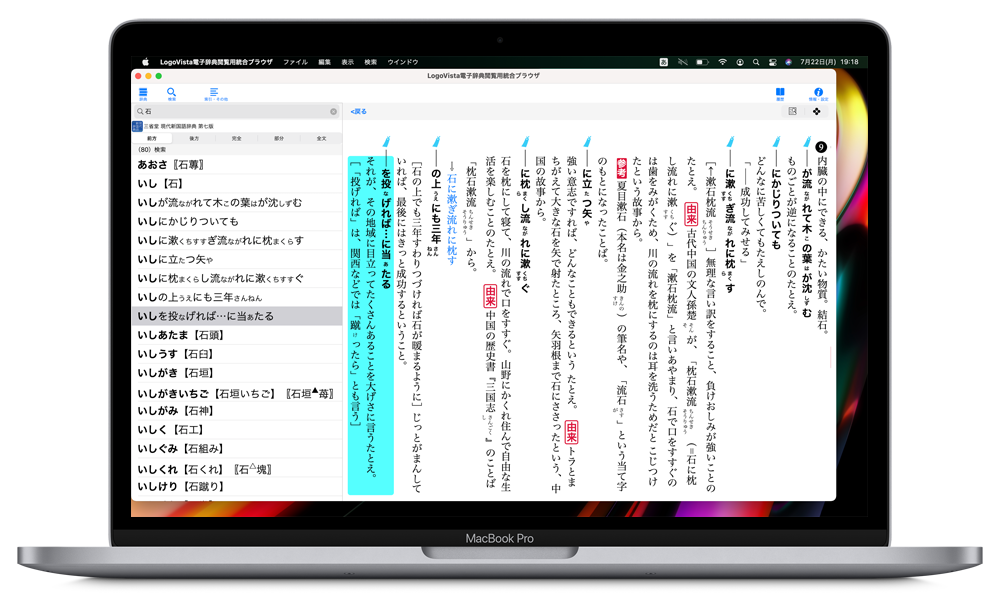Select いしく【石工】 result
Viewport: 1000px width, 600px height.
point(237,430)
